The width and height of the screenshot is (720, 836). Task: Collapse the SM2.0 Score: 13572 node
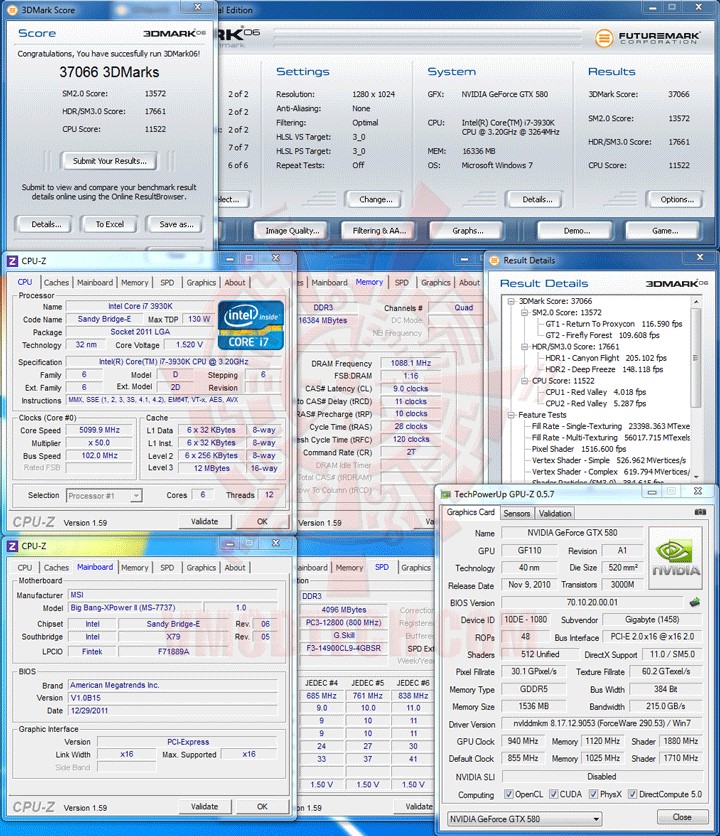[x=524, y=312]
